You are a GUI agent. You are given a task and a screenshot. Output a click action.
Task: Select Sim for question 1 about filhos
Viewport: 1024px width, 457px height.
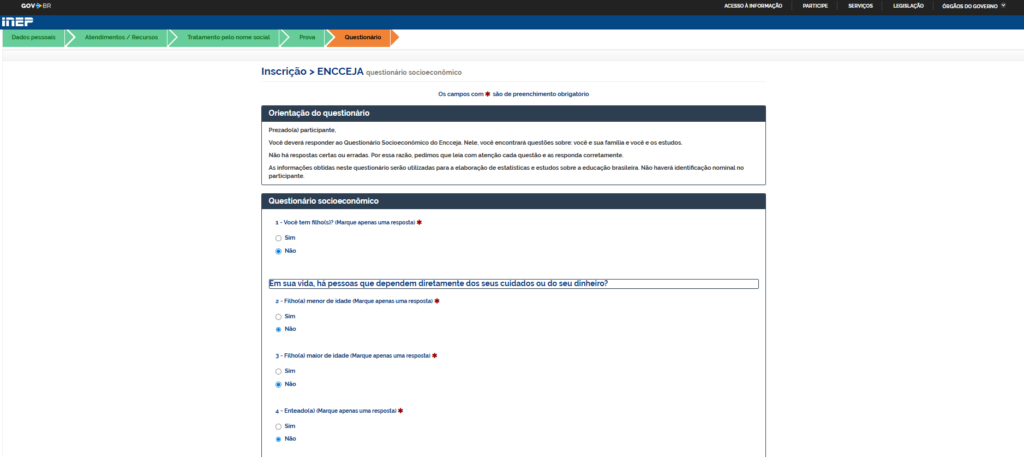(x=278, y=238)
